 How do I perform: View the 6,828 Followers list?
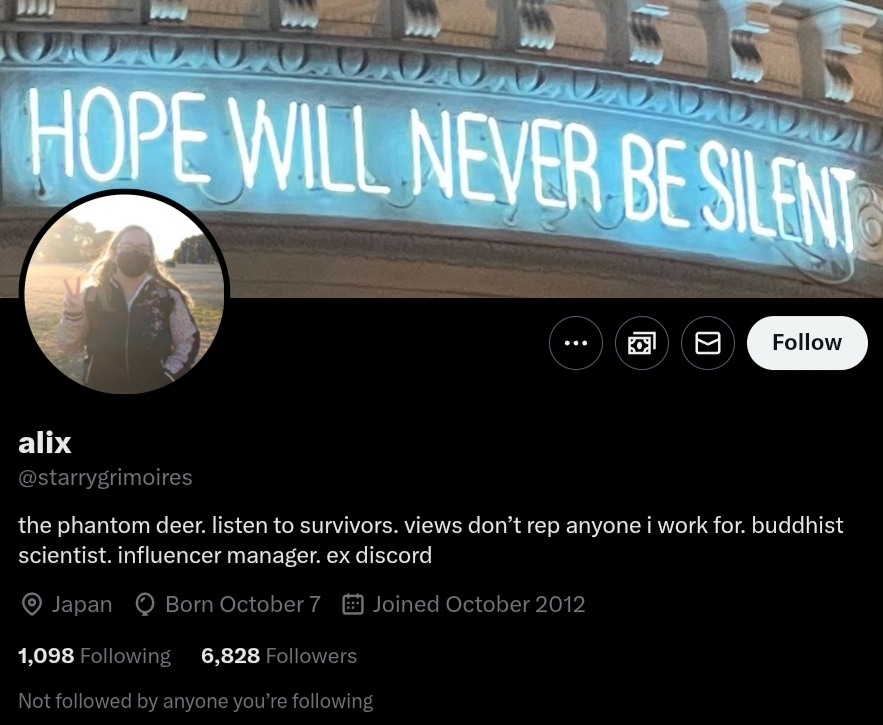[279, 656]
